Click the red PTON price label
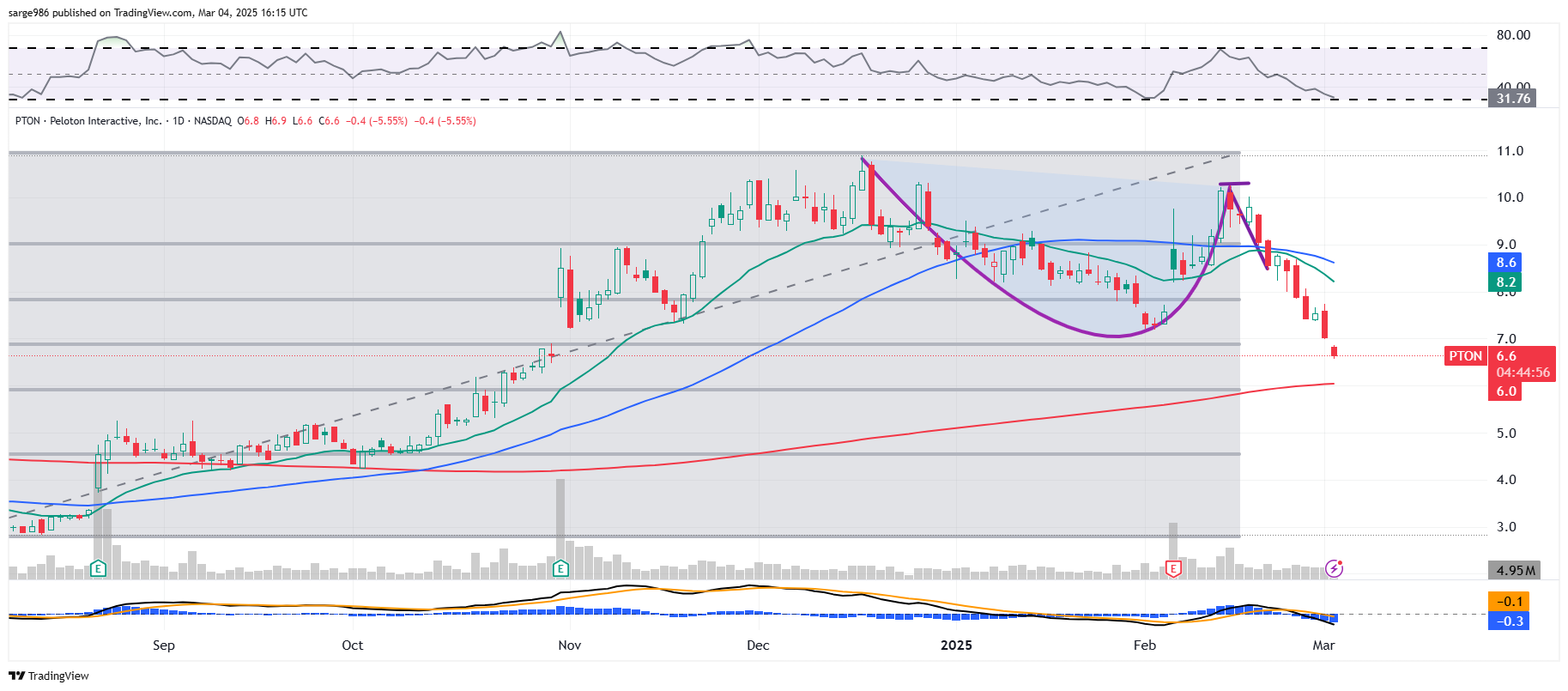Screen dimensions: 1568x691 tap(1465, 356)
